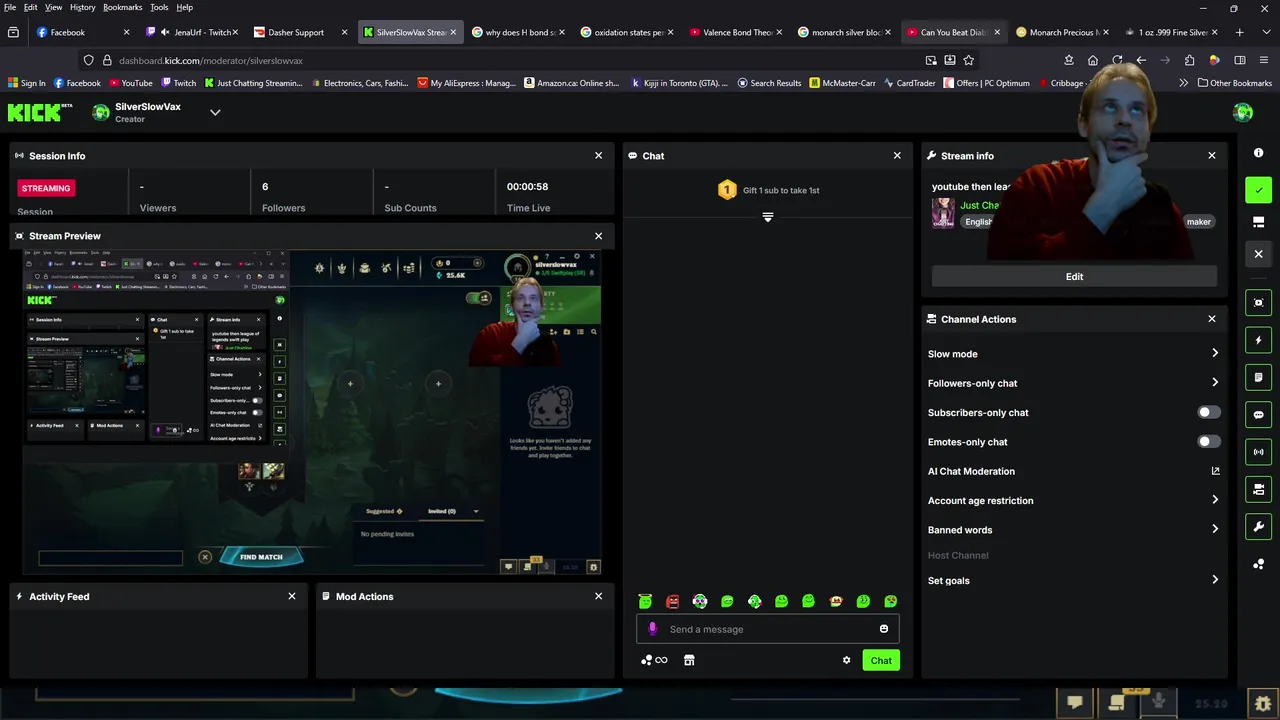Viewport: 1280px width, 720px height.
Task: Open the History menu
Action: click(x=83, y=7)
